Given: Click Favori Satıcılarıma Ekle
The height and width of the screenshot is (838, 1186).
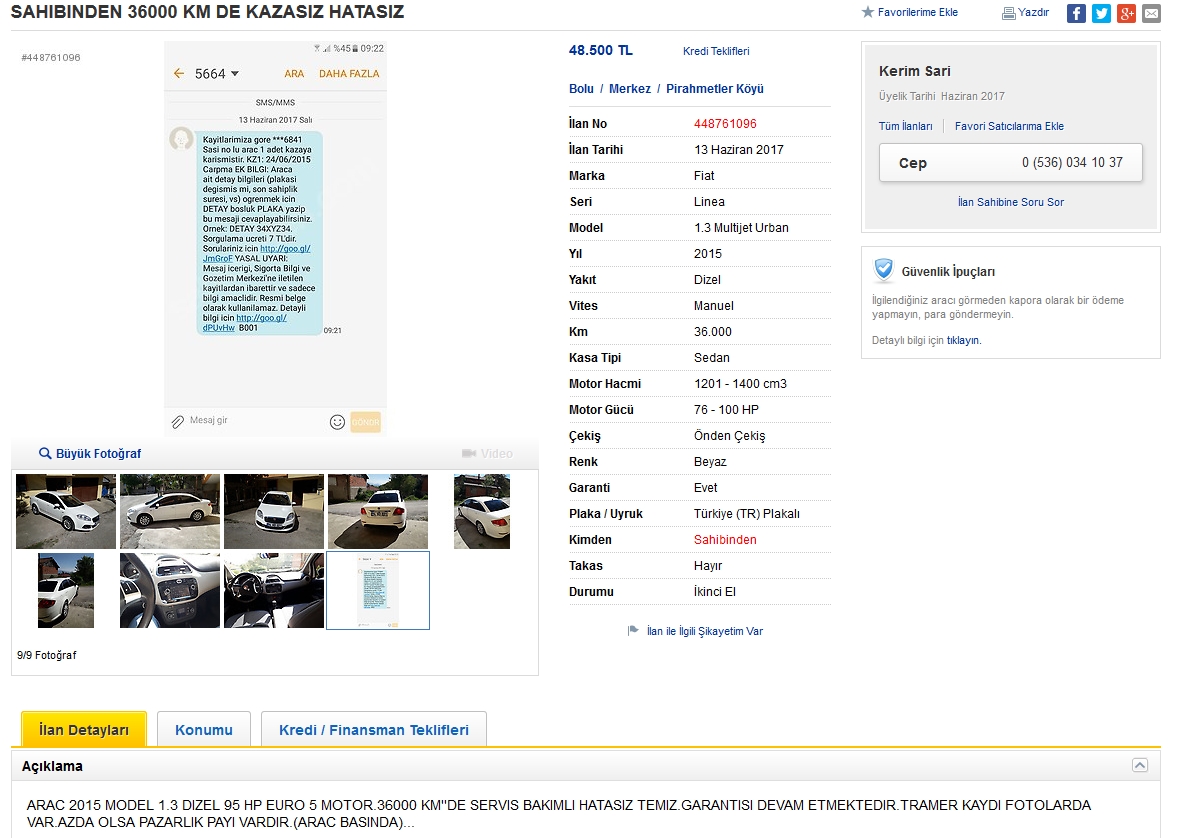Looking at the screenshot, I should point(1009,126).
